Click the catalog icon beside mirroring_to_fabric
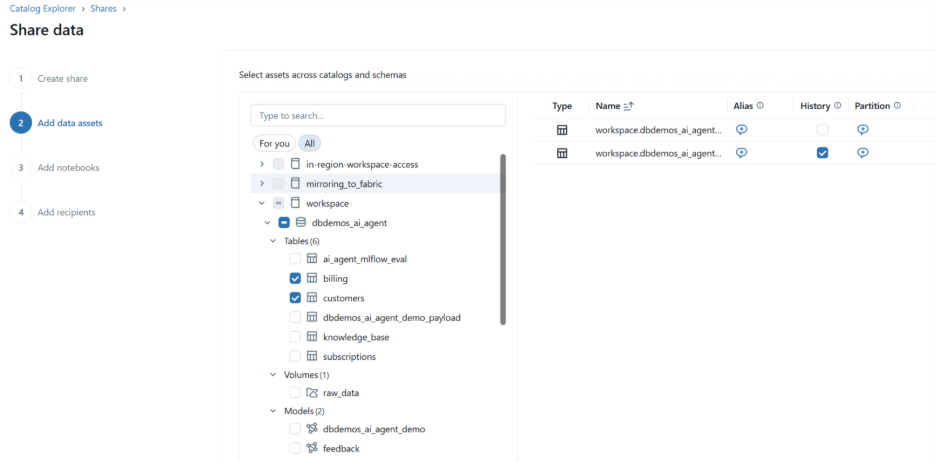Image resolution: width=936 pixels, height=462 pixels. pyautogui.click(x=295, y=184)
